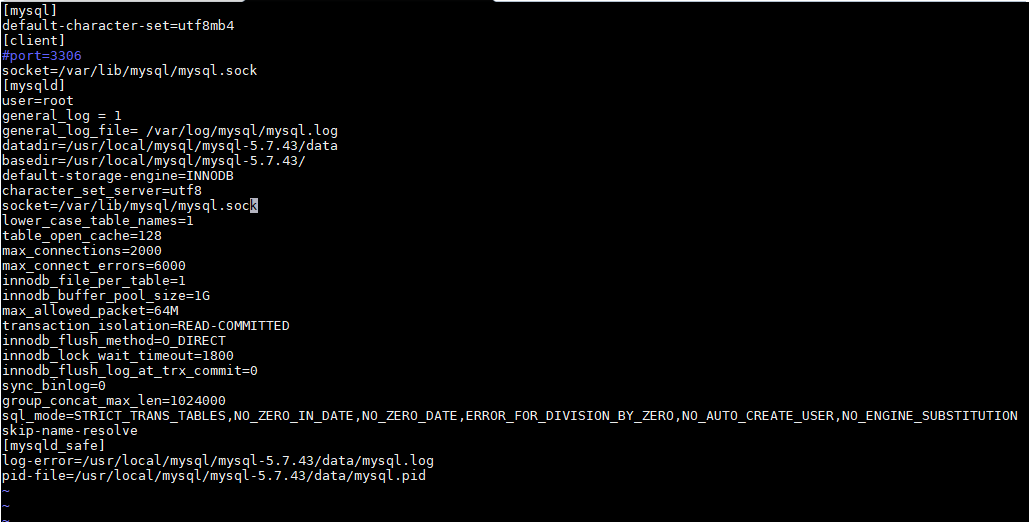The height and width of the screenshot is (522, 1029).
Task: Click the [mysql] section header line
Action: [x=30, y=11]
